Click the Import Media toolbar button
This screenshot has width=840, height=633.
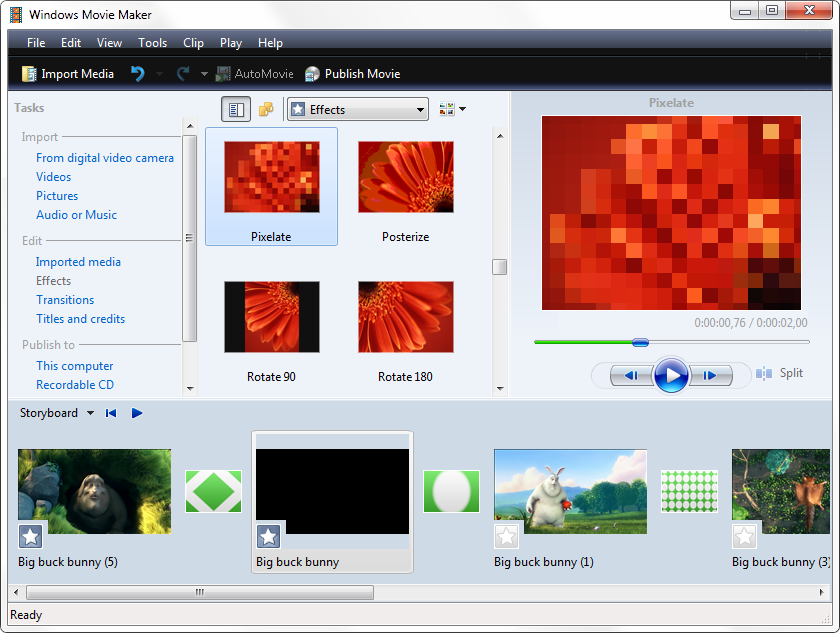coord(68,74)
